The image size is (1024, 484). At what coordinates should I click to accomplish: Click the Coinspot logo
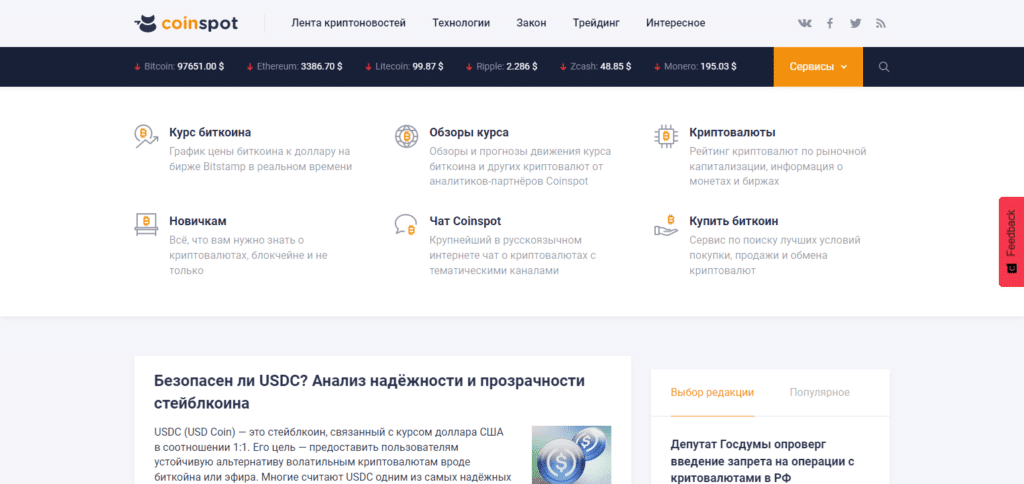[x=186, y=24]
